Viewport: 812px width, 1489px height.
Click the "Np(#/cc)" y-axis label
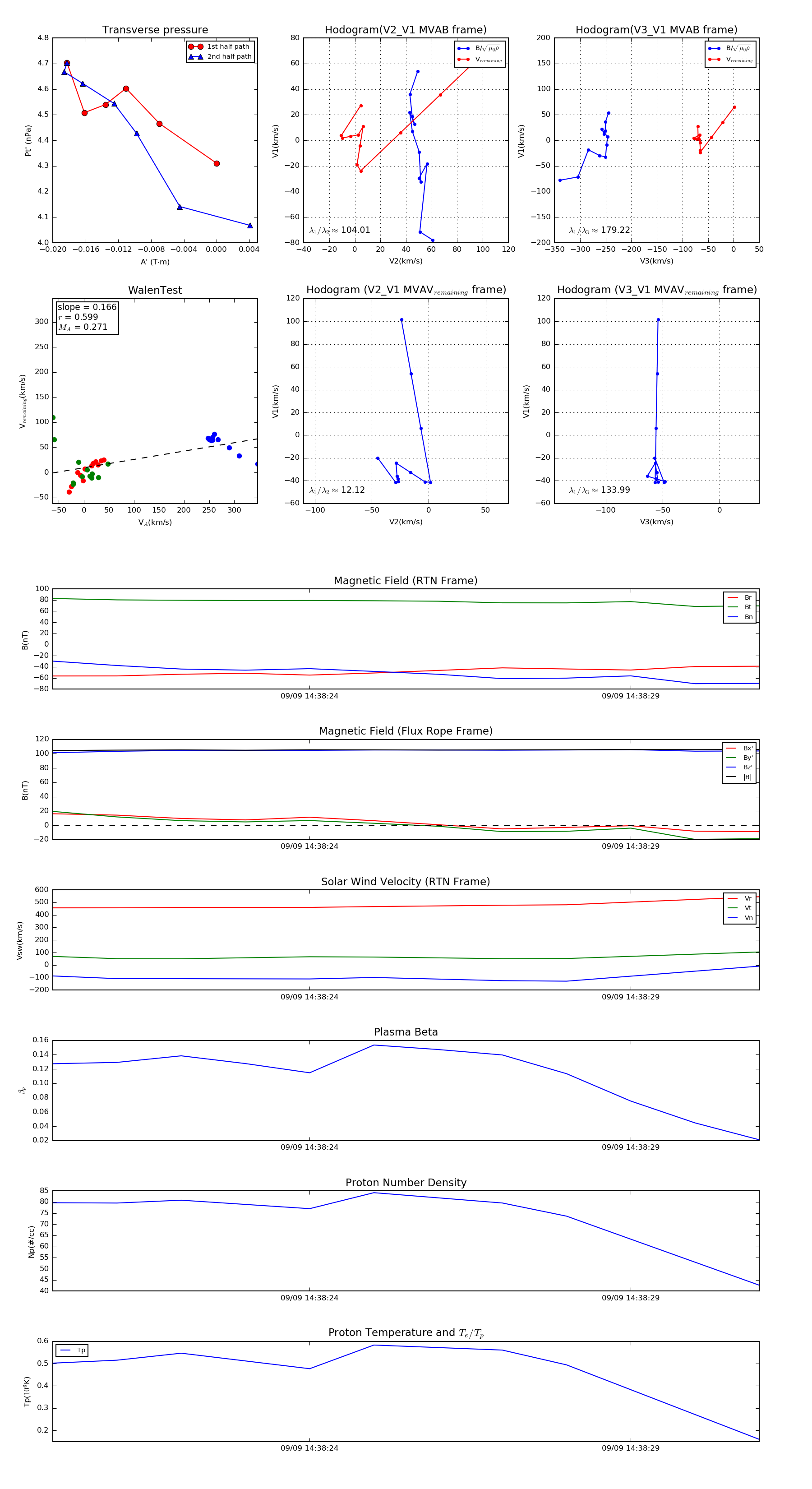(31, 1242)
